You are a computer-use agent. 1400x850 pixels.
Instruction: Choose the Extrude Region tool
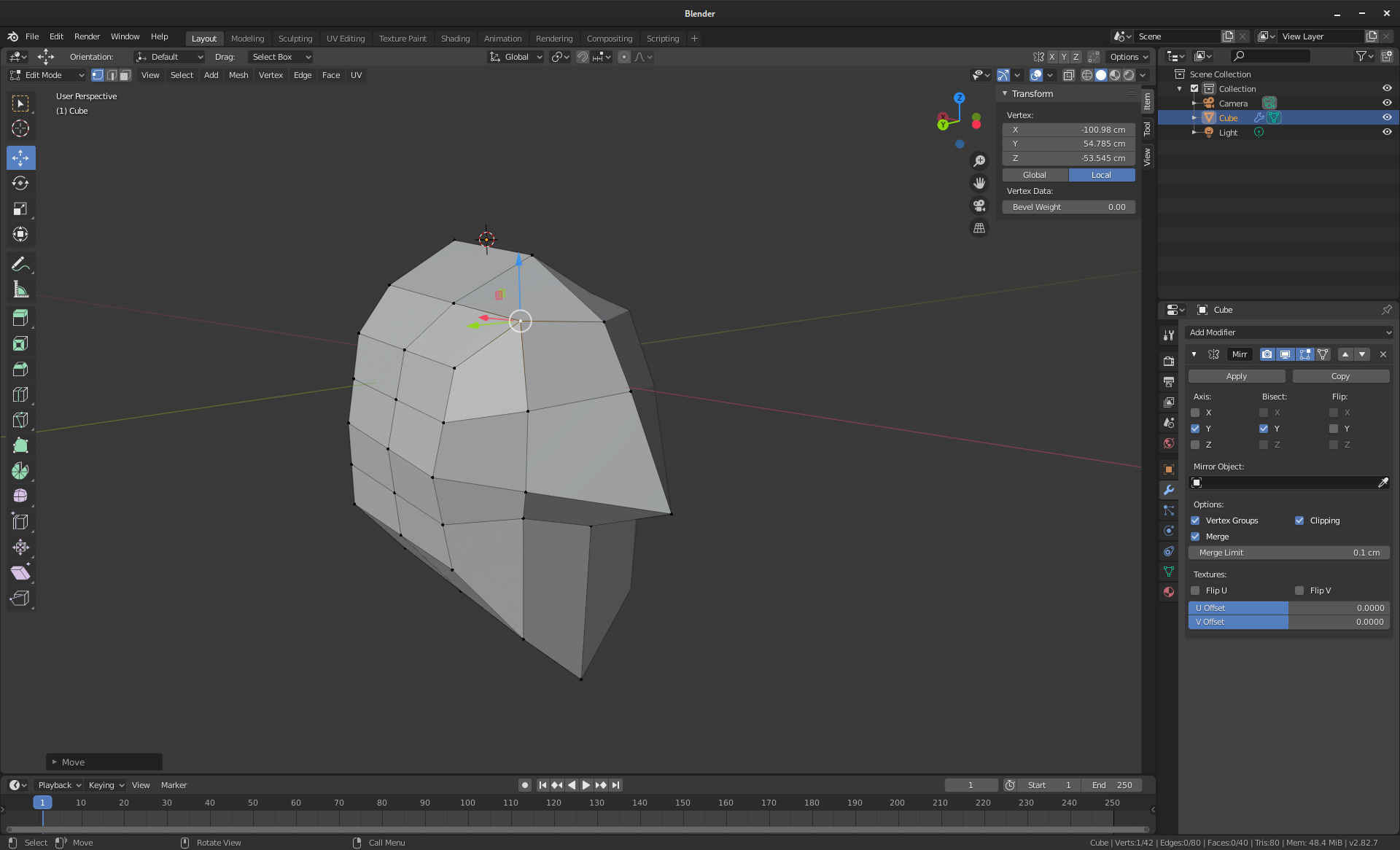coord(20,318)
